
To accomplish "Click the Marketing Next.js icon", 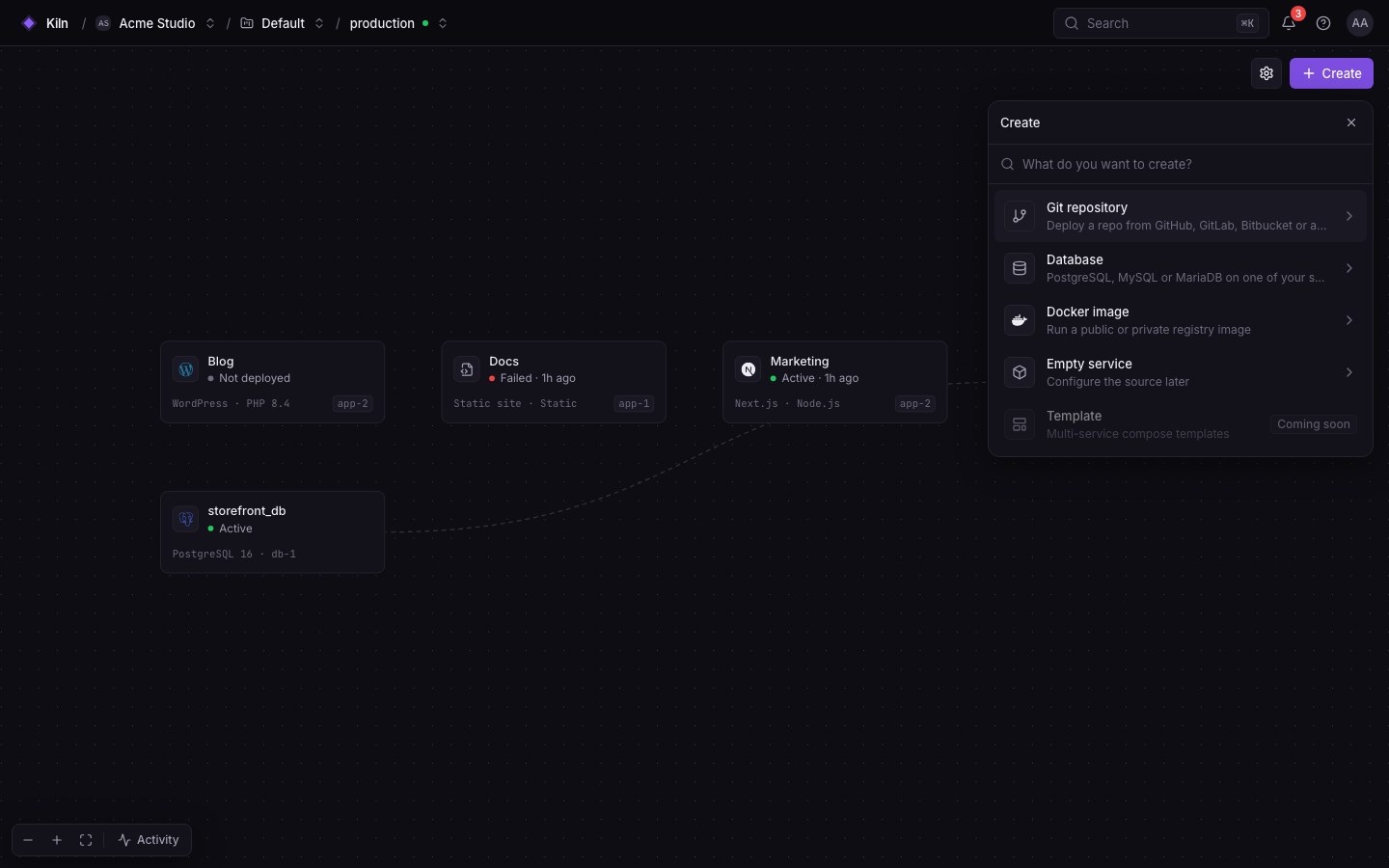I will [x=748, y=369].
